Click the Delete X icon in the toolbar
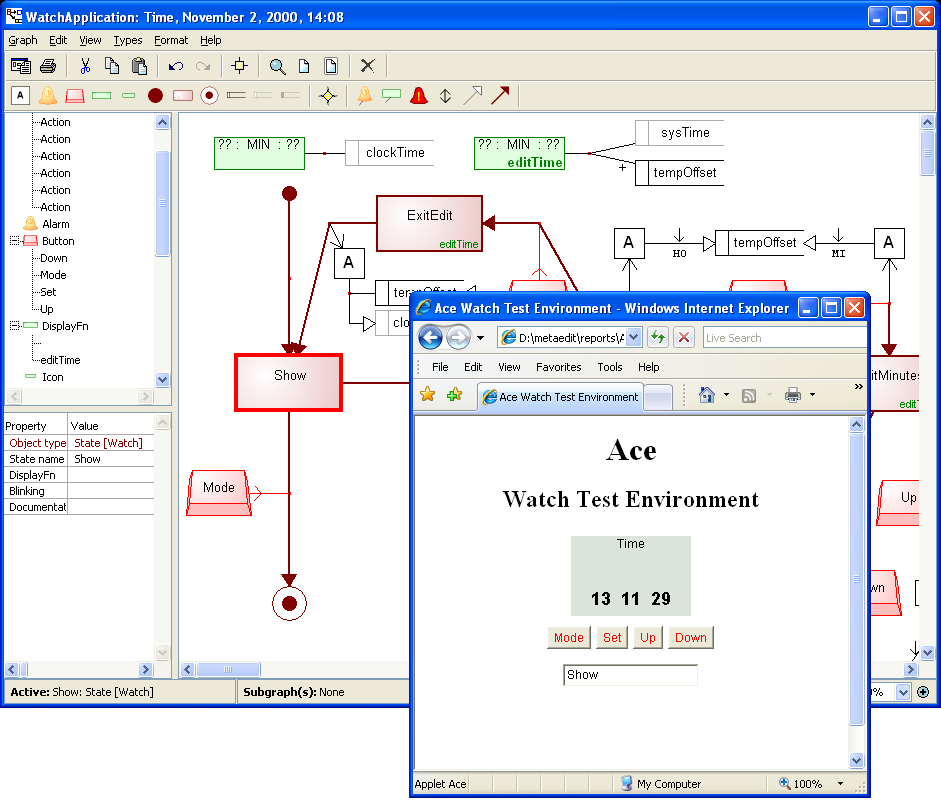The image size is (941, 800). [367, 67]
